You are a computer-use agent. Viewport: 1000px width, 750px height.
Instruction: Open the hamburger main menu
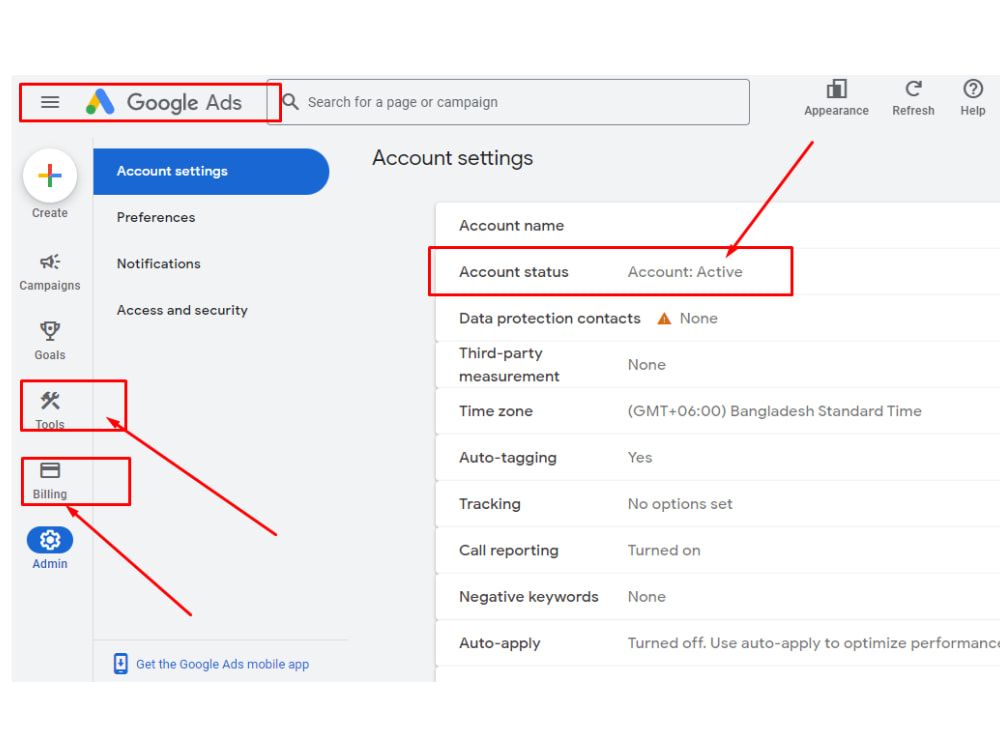(50, 102)
